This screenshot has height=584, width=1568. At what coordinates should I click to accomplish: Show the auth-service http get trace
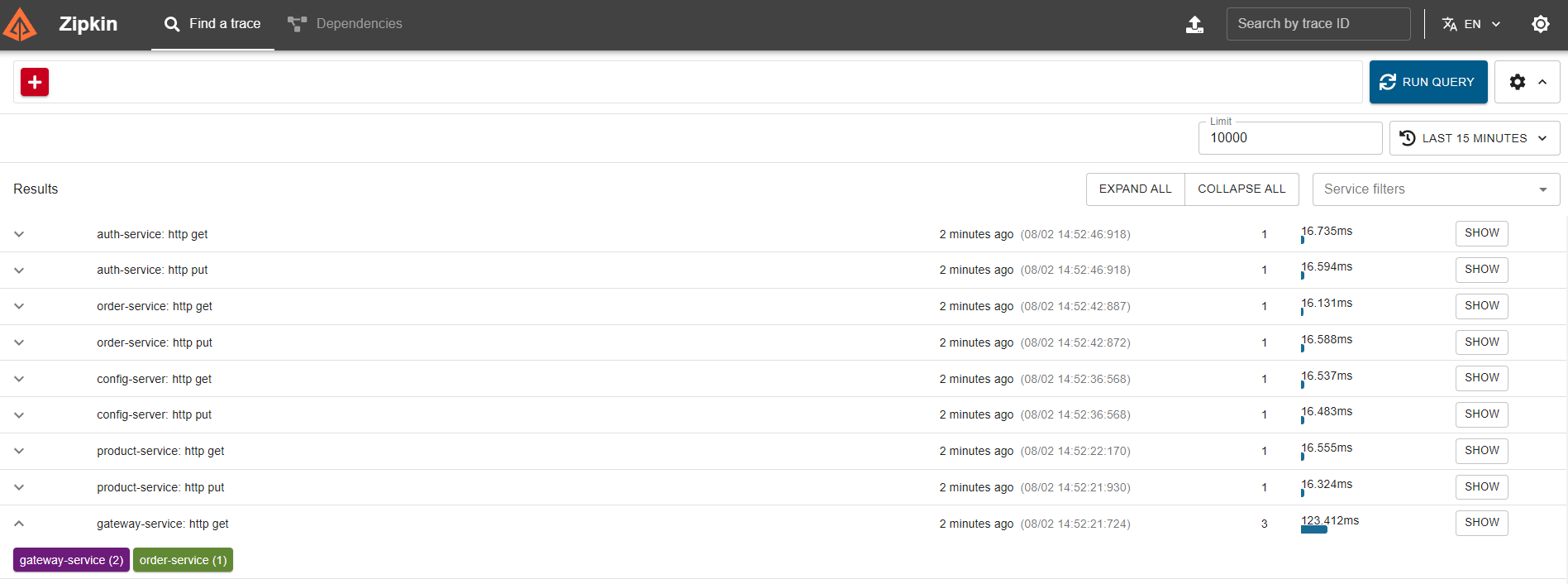point(1482,233)
